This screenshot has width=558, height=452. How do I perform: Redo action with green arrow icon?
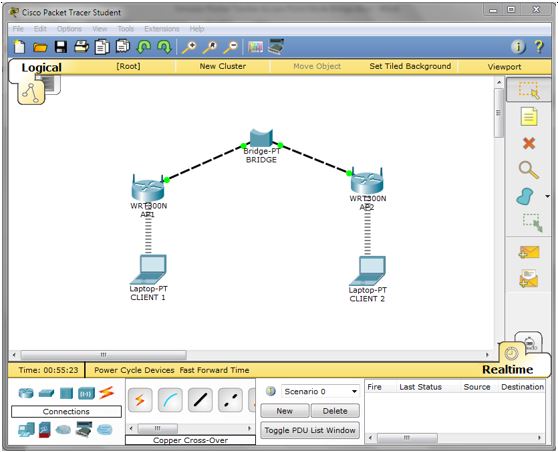tap(164, 47)
